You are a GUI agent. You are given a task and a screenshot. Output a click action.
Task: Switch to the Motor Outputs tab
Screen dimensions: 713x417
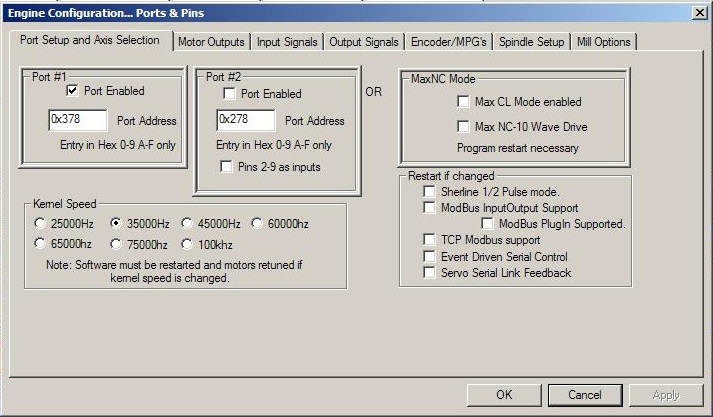click(211, 42)
